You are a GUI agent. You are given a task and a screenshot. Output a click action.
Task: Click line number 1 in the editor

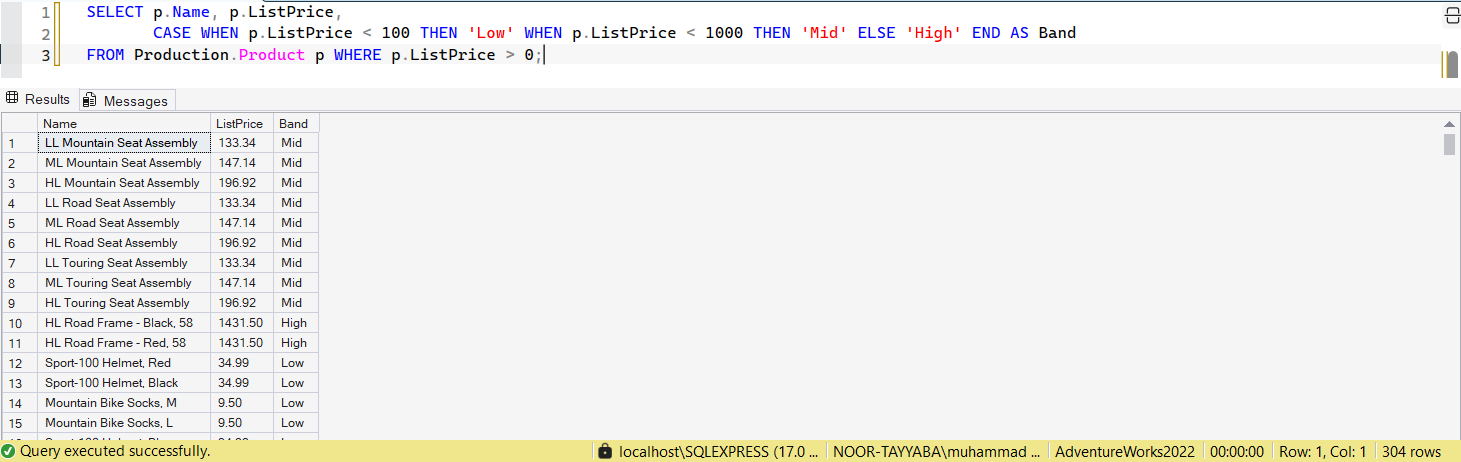coord(45,13)
